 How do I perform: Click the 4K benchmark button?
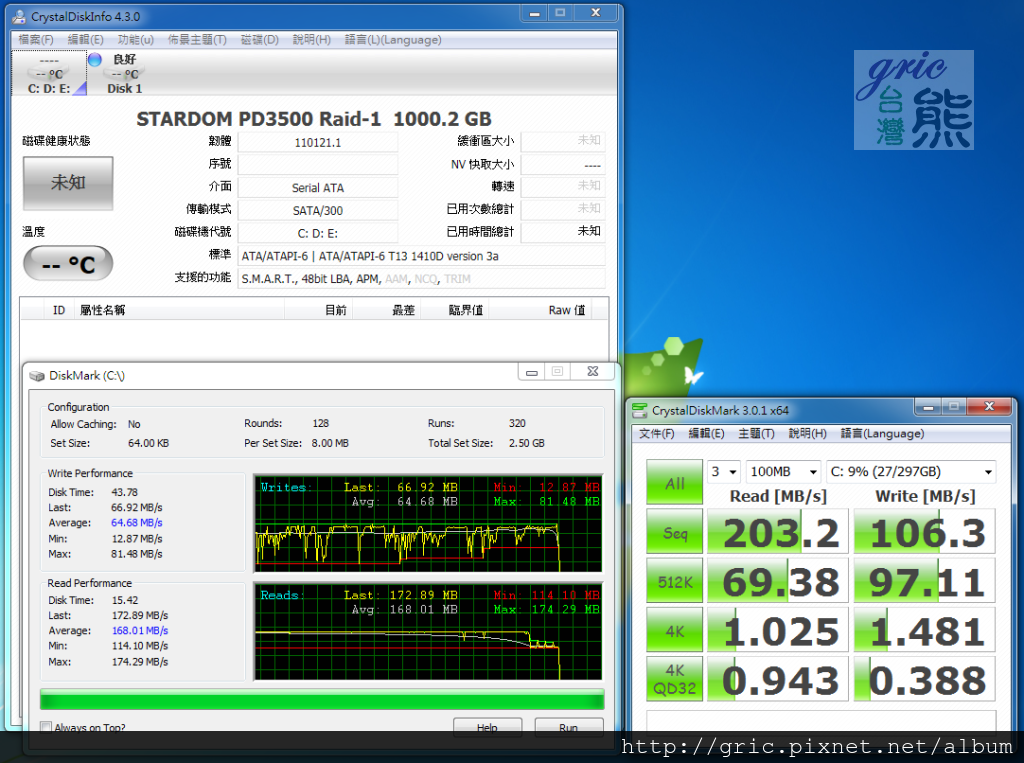click(x=675, y=630)
